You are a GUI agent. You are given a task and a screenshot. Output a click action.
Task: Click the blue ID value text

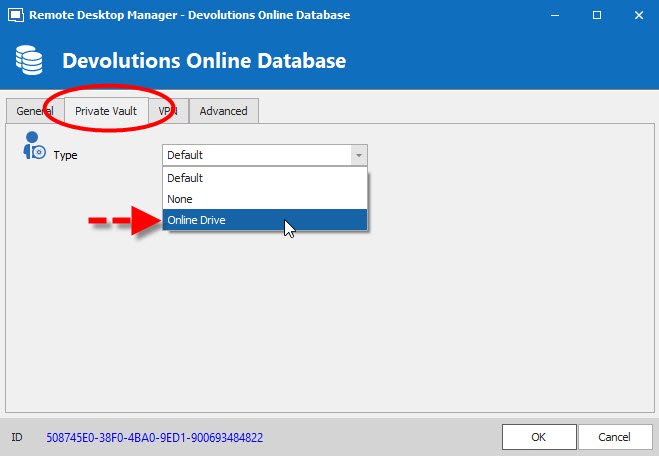tap(154, 438)
